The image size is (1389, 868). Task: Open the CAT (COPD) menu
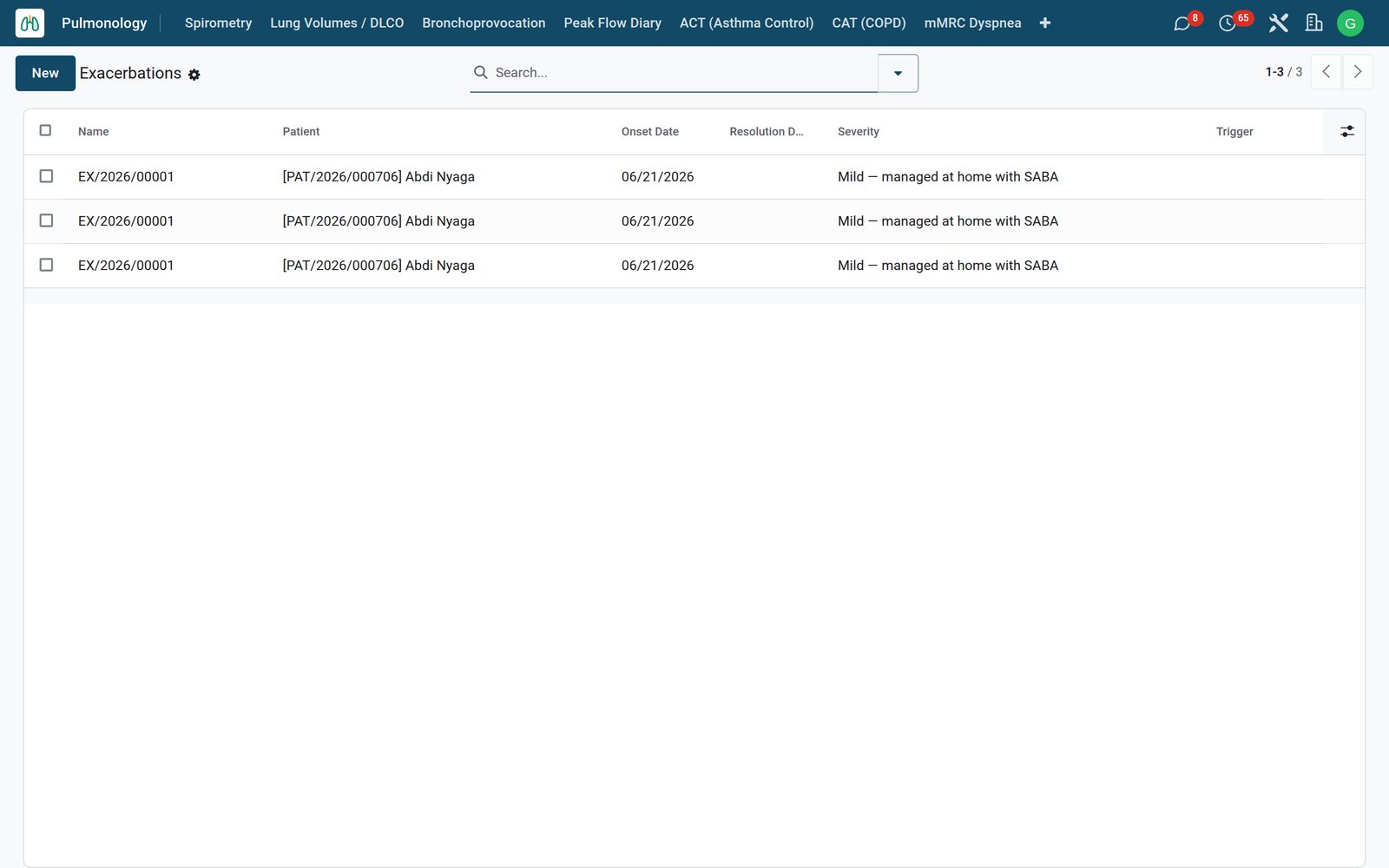click(x=869, y=23)
